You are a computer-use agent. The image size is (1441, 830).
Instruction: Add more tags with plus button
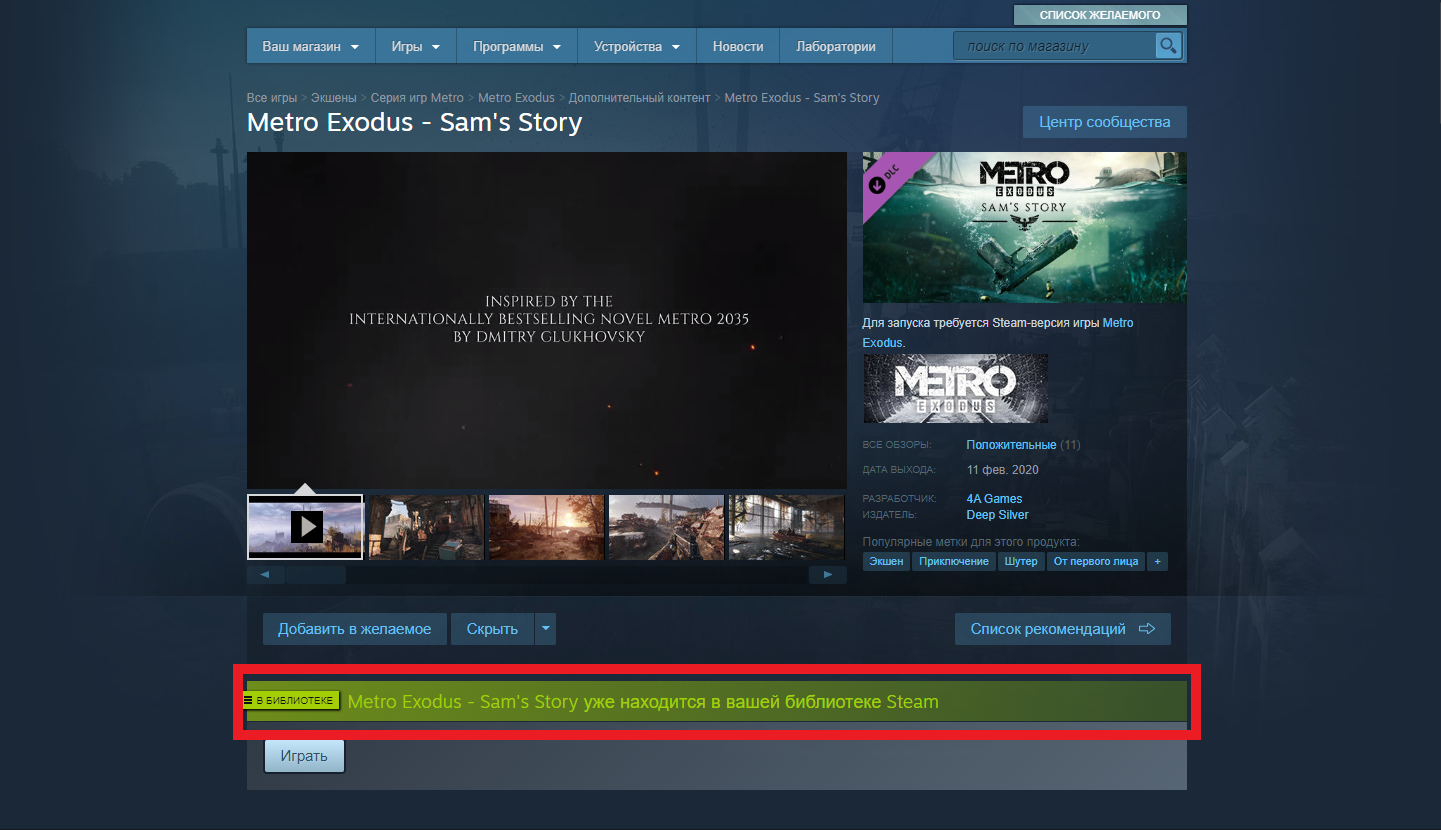[x=1157, y=561]
